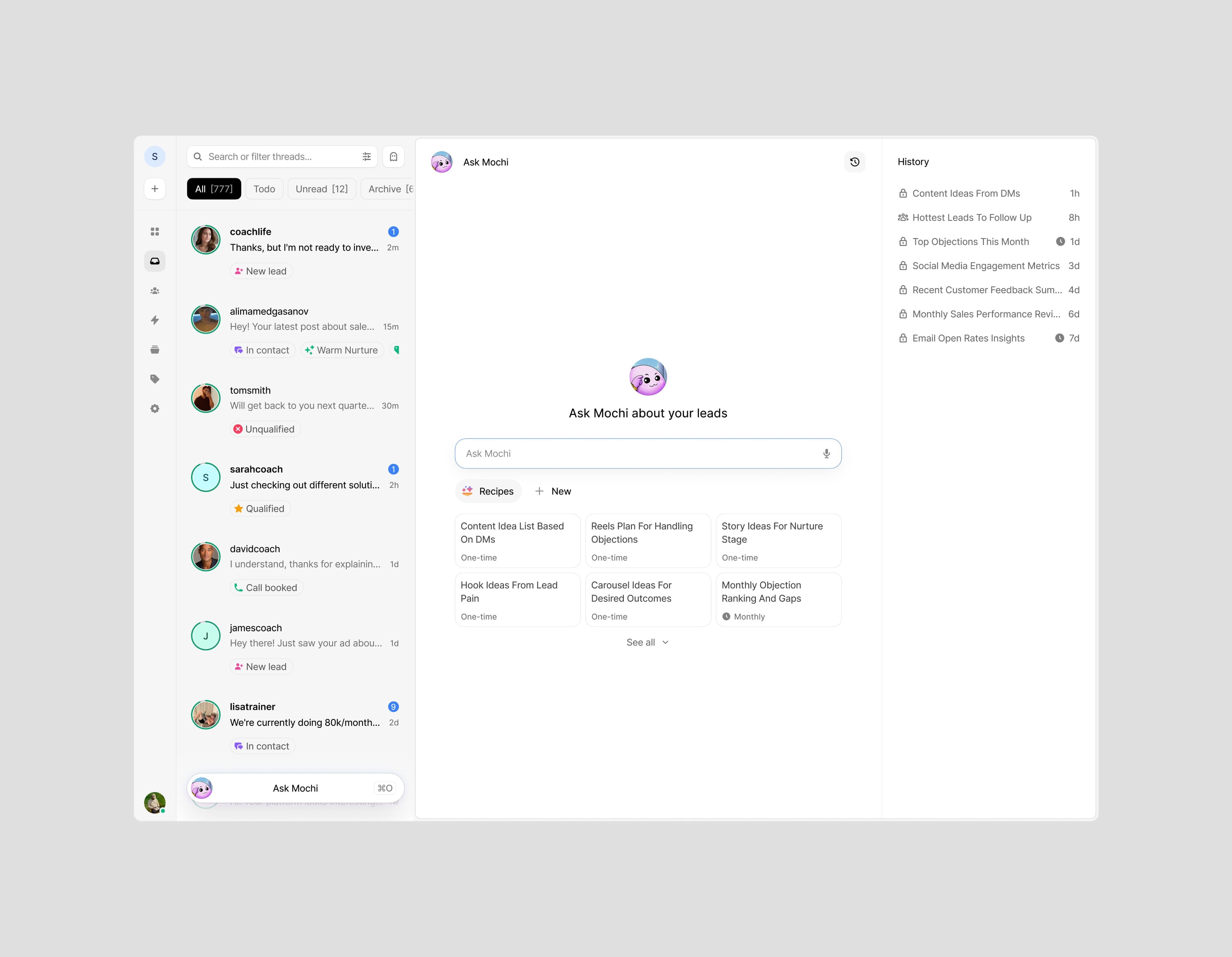The height and width of the screenshot is (957, 1232).
Task: Open Reels Plan For Handling Objections recipe
Action: click(x=648, y=540)
